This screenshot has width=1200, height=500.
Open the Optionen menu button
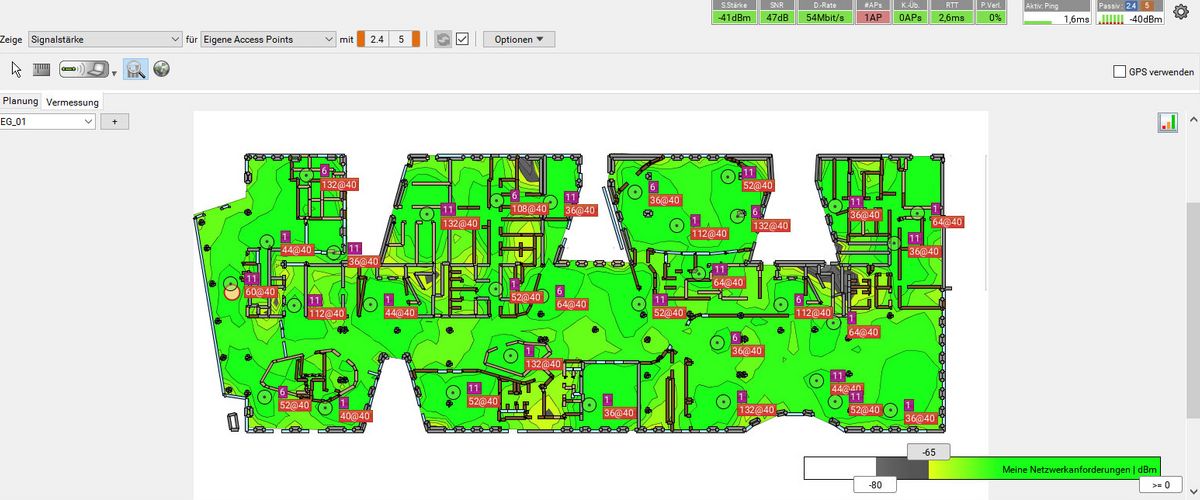point(518,39)
